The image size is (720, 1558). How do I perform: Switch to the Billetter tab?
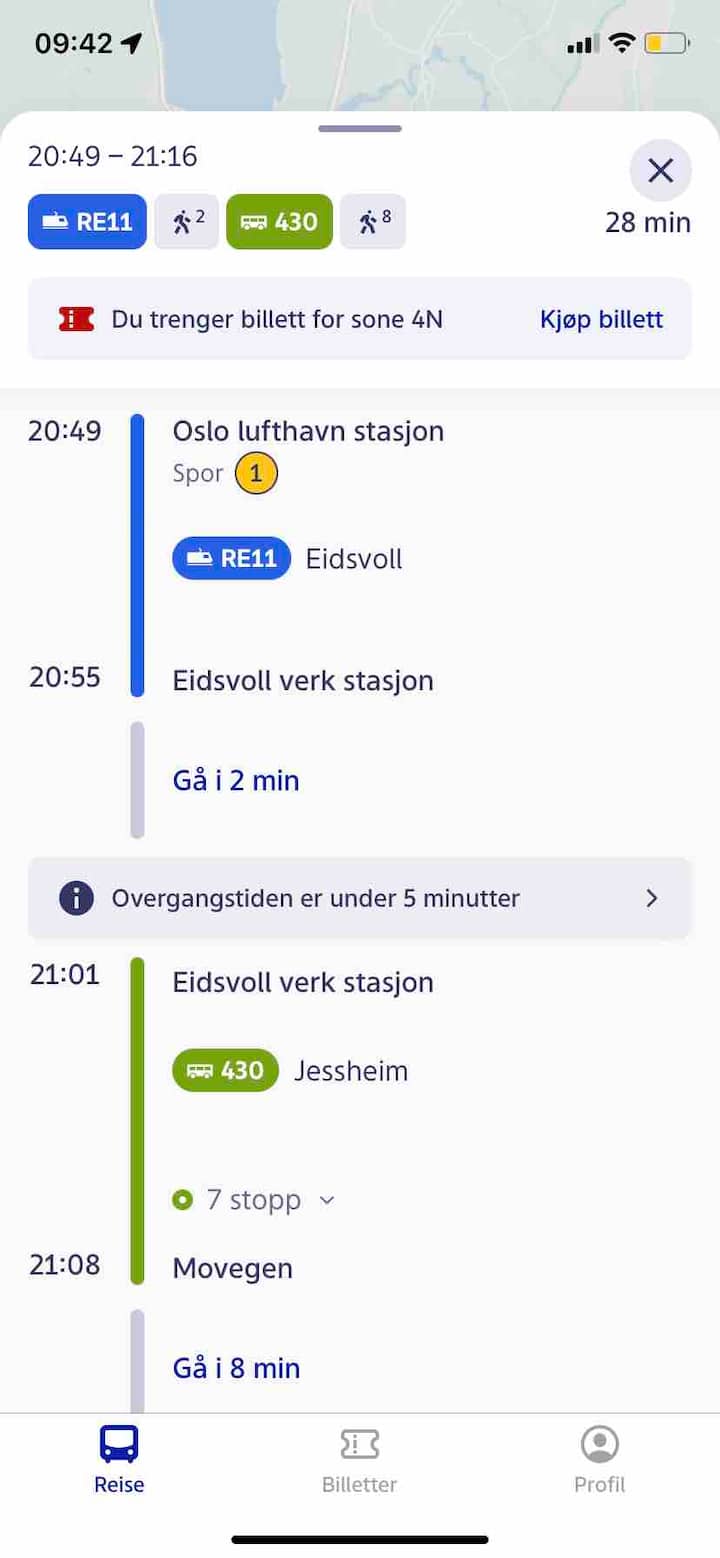click(x=360, y=1458)
